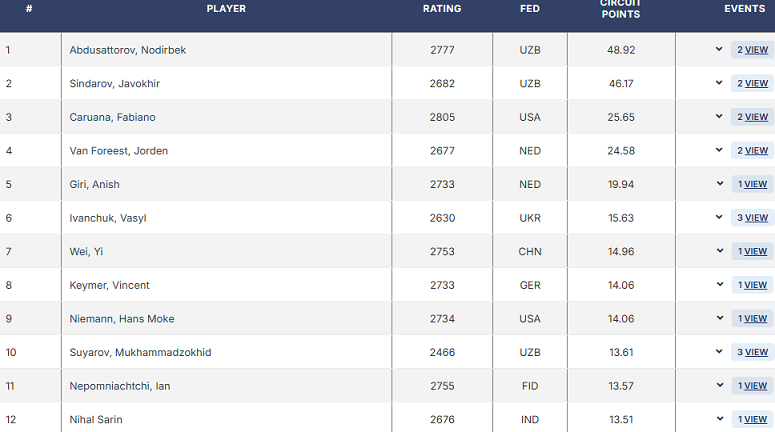Open player name Caruana, Fabiano

point(112,117)
